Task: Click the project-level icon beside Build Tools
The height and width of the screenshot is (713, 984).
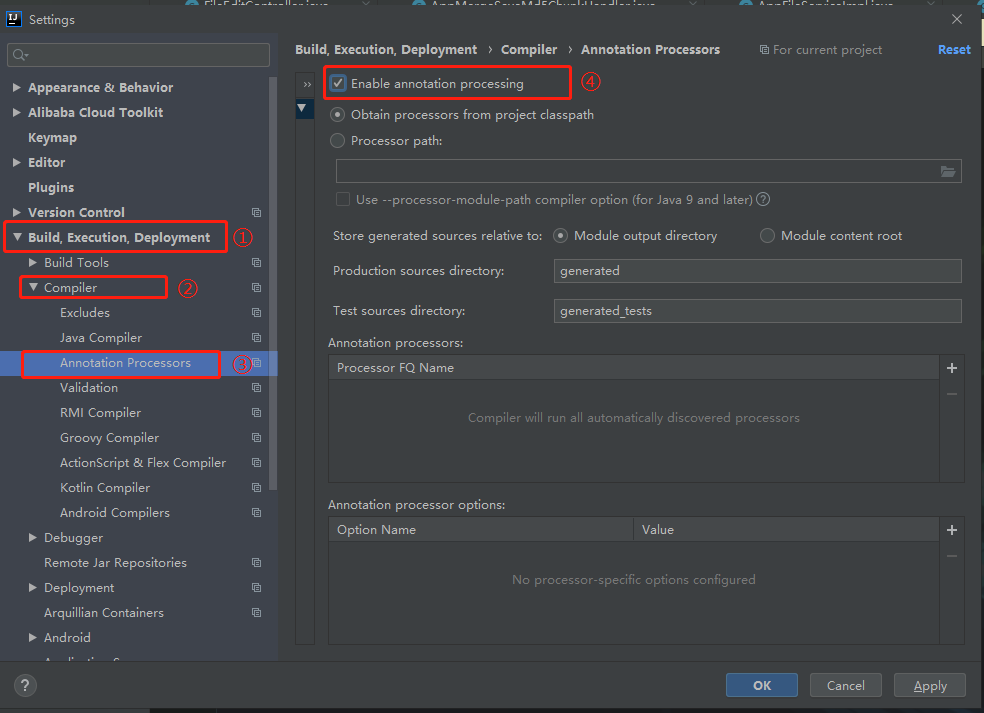Action: click(257, 262)
